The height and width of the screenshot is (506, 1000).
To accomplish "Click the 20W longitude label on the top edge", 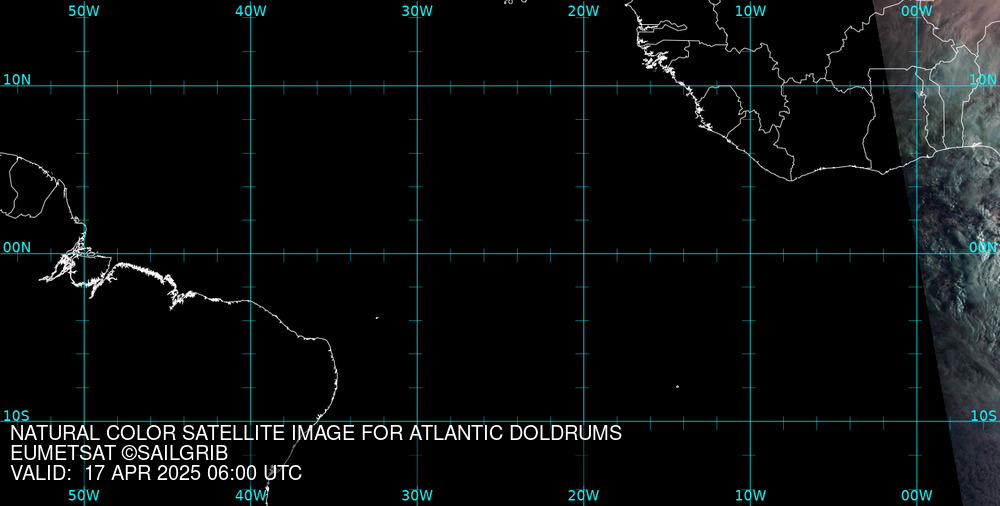I will [x=584, y=11].
